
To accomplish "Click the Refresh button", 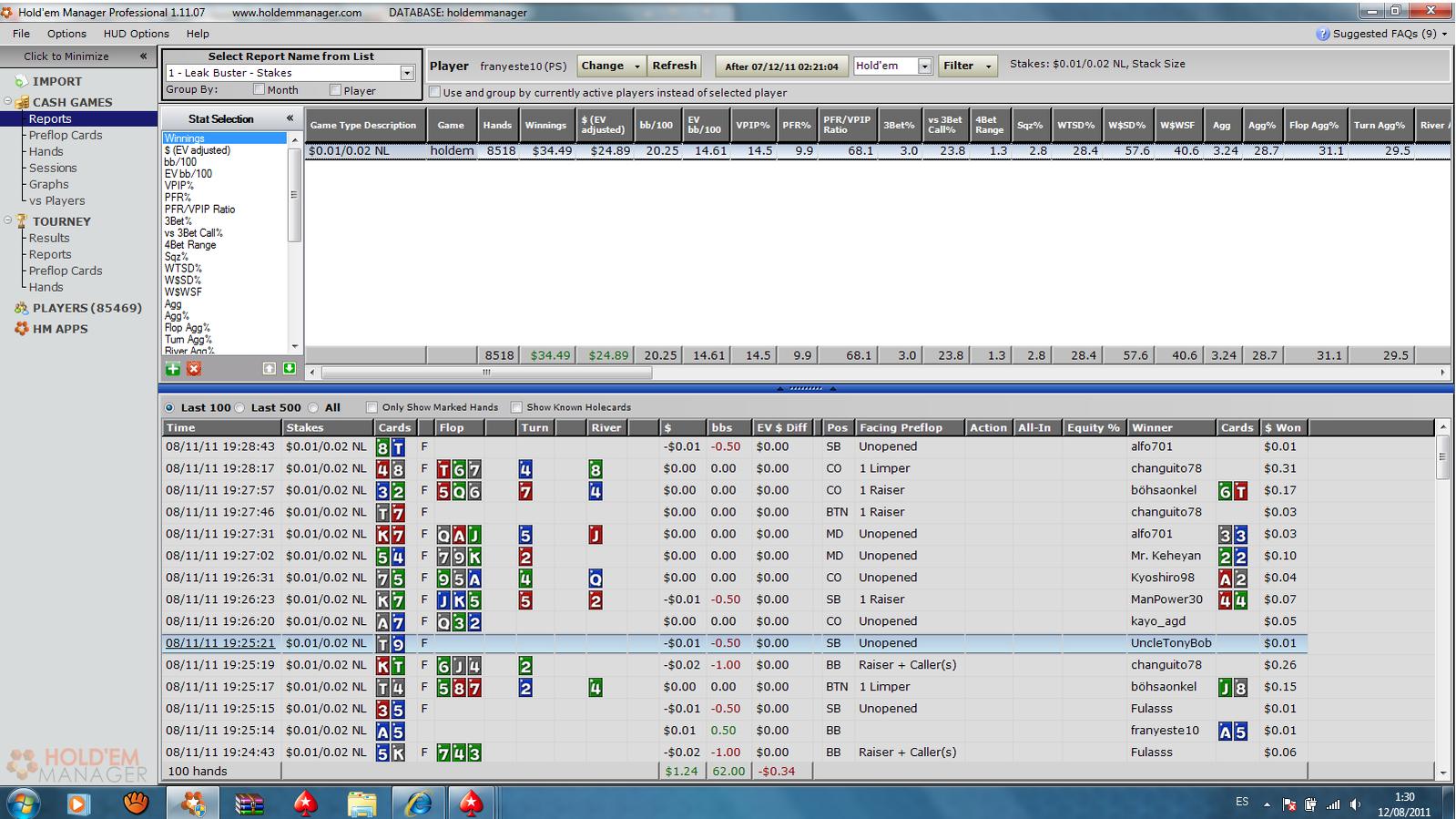I will pos(674,66).
